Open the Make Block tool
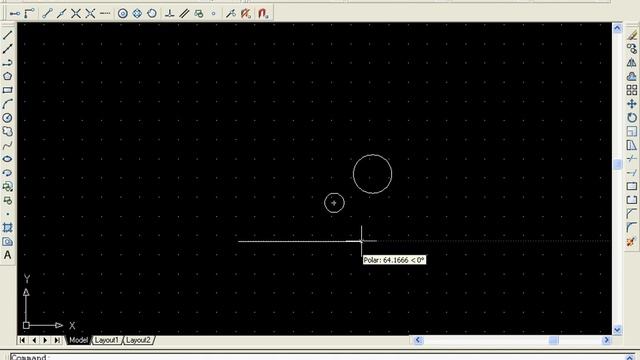 [7, 200]
